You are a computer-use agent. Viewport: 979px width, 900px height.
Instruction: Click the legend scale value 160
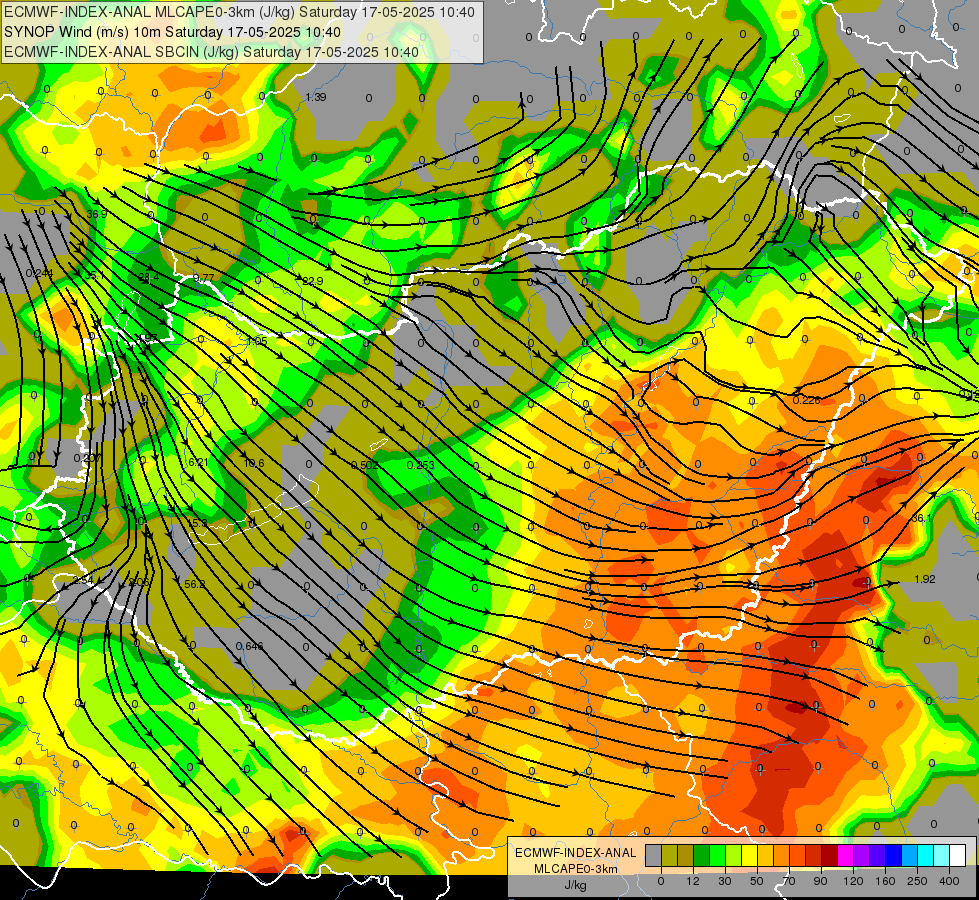885,881
